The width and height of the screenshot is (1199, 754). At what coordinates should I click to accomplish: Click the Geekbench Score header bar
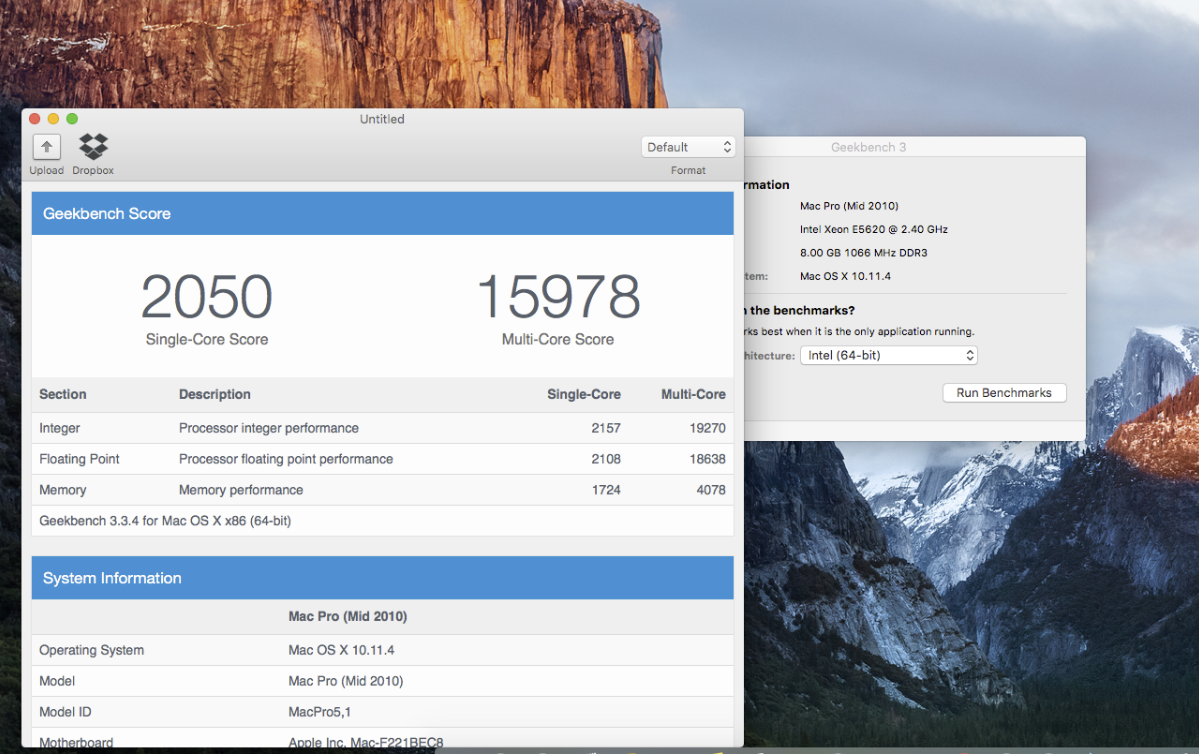point(382,213)
